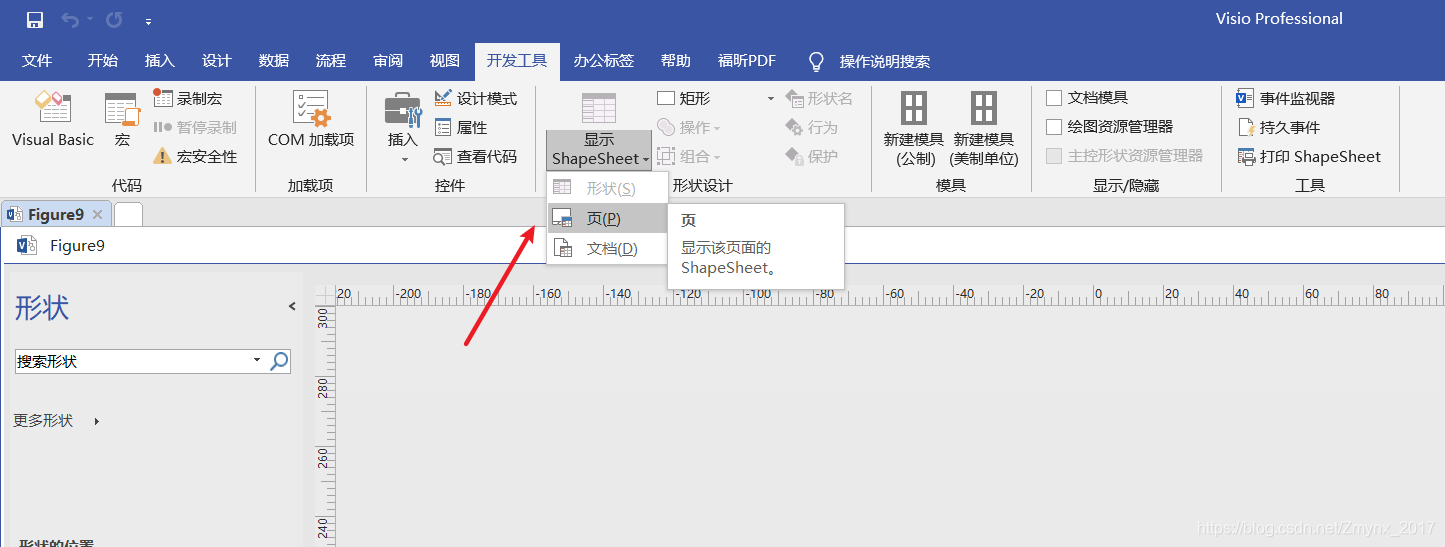
Task: Click the shape search magnifier icon
Action: pyautogui.click(x=279, y=361)
